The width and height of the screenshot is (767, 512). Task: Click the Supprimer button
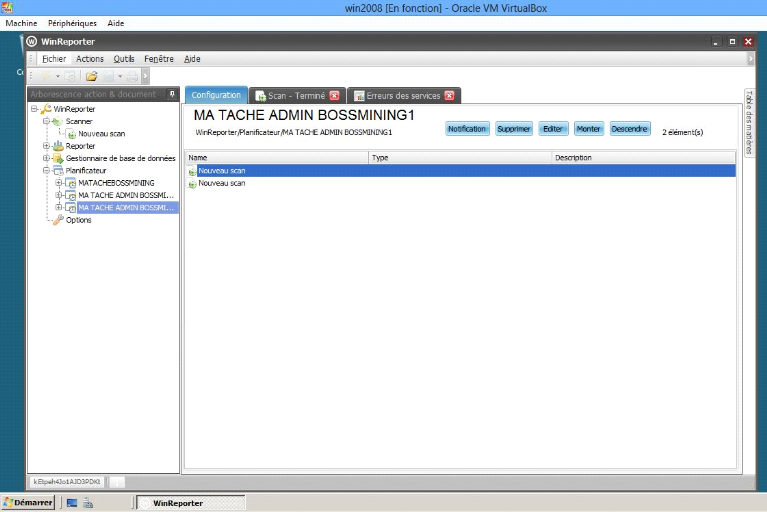click(x=514, y=129)
